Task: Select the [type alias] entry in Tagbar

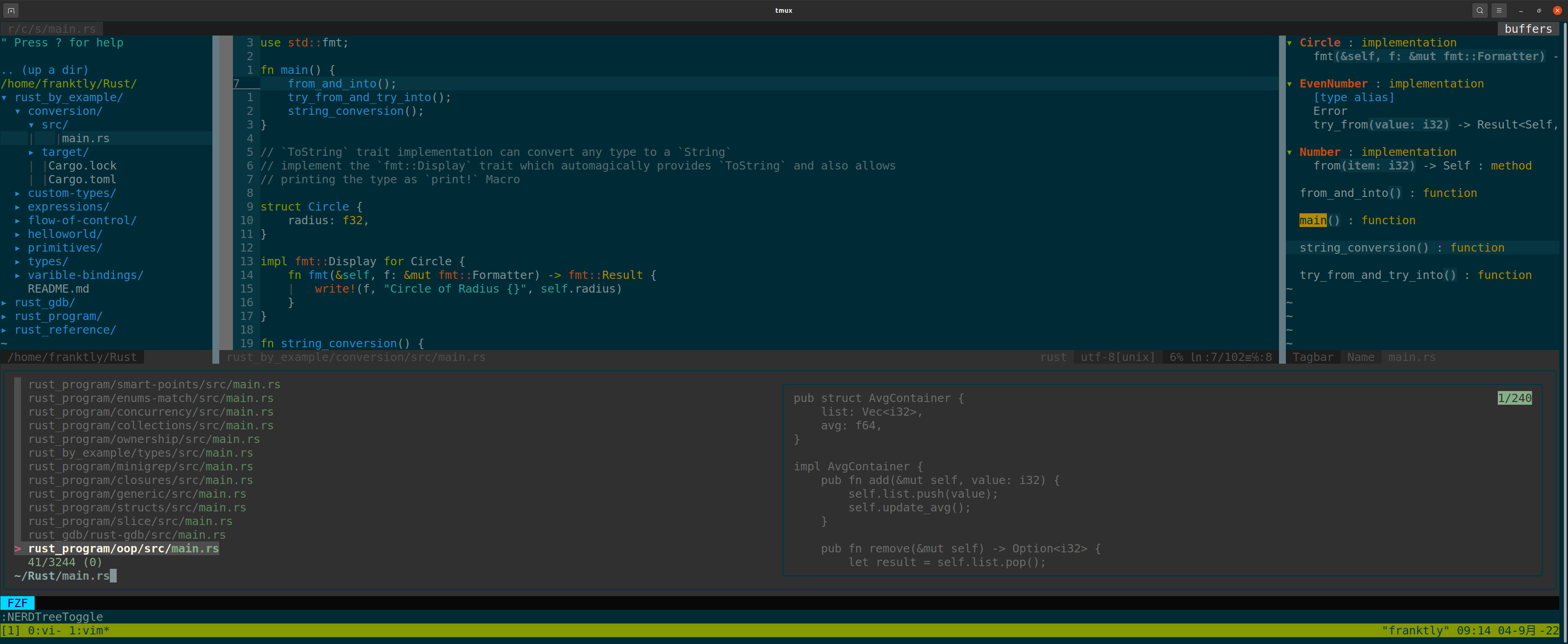Action: (1354, 98)
